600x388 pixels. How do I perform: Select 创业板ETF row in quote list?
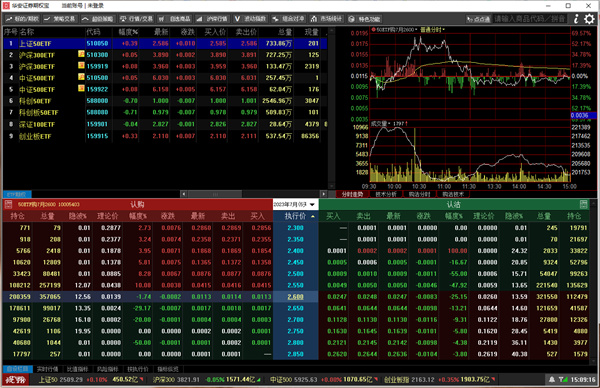click(x=165, y=136)
